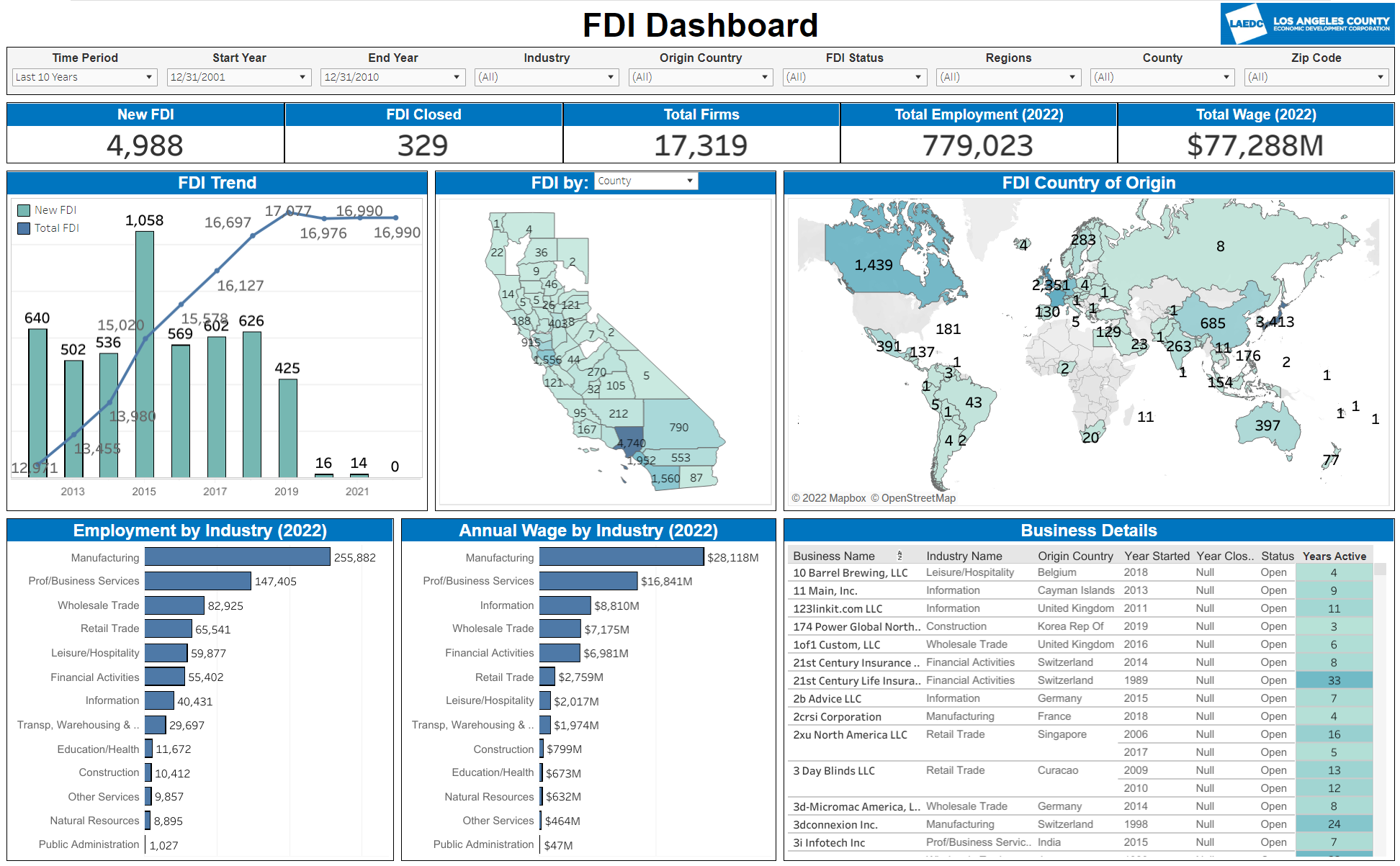The width and height of the screenshot is (1400, 866).
Task: Click the LAEDC logo in header
Action: 1307,24
